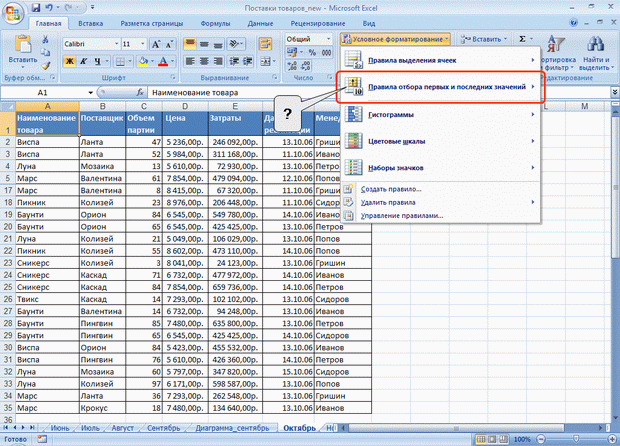This screenshot has height=446, width=620.
Task: Click the Paste (Вставить) clipboard icon
Action: [x=23, y=44]
